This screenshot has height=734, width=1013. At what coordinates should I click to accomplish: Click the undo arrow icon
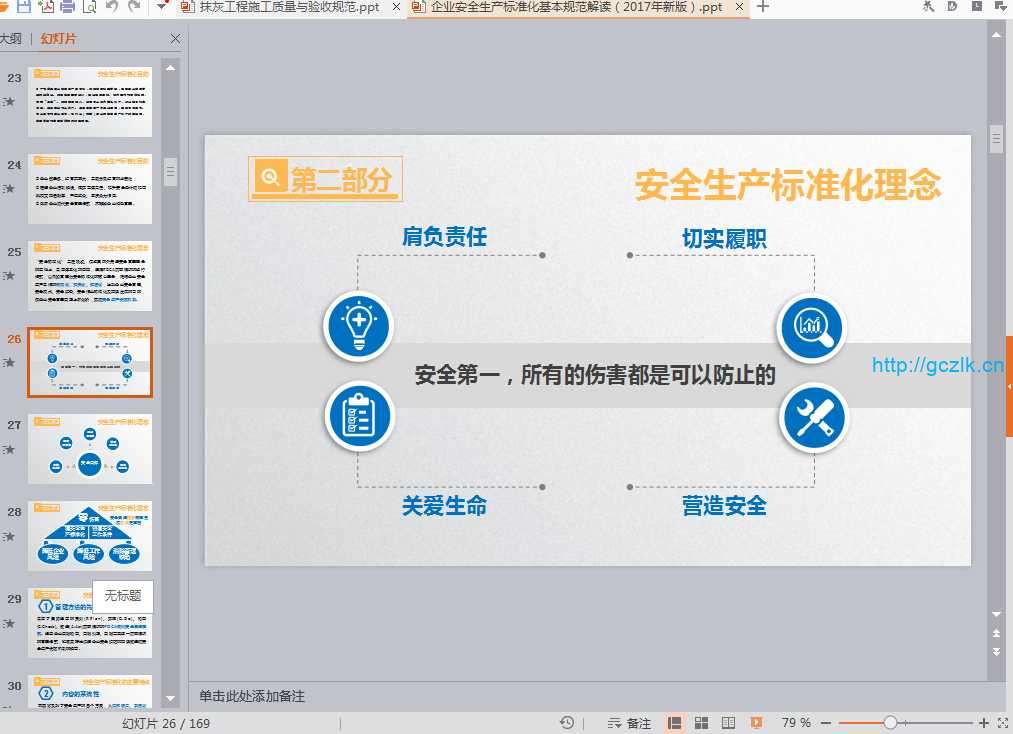click(x=112, y=7)
